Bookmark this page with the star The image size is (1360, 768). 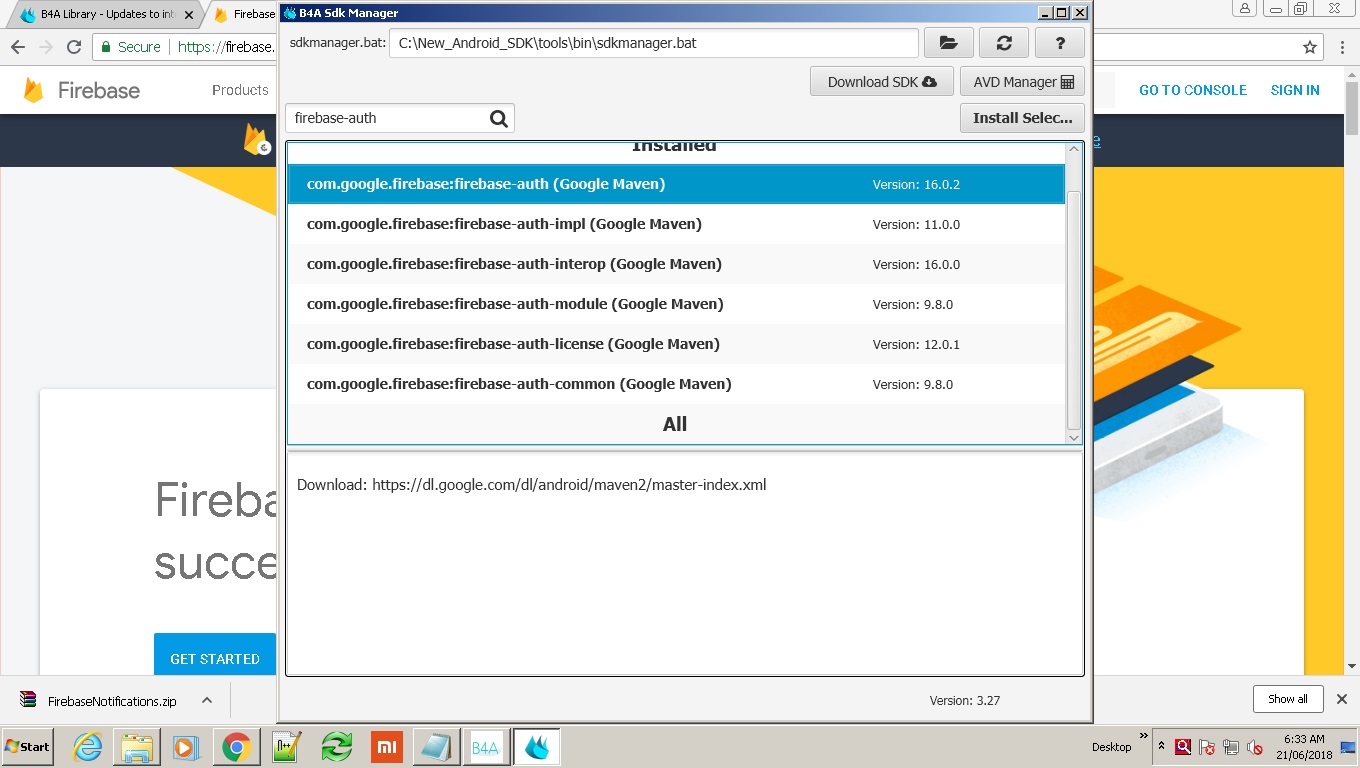[x=1310, y=47]
